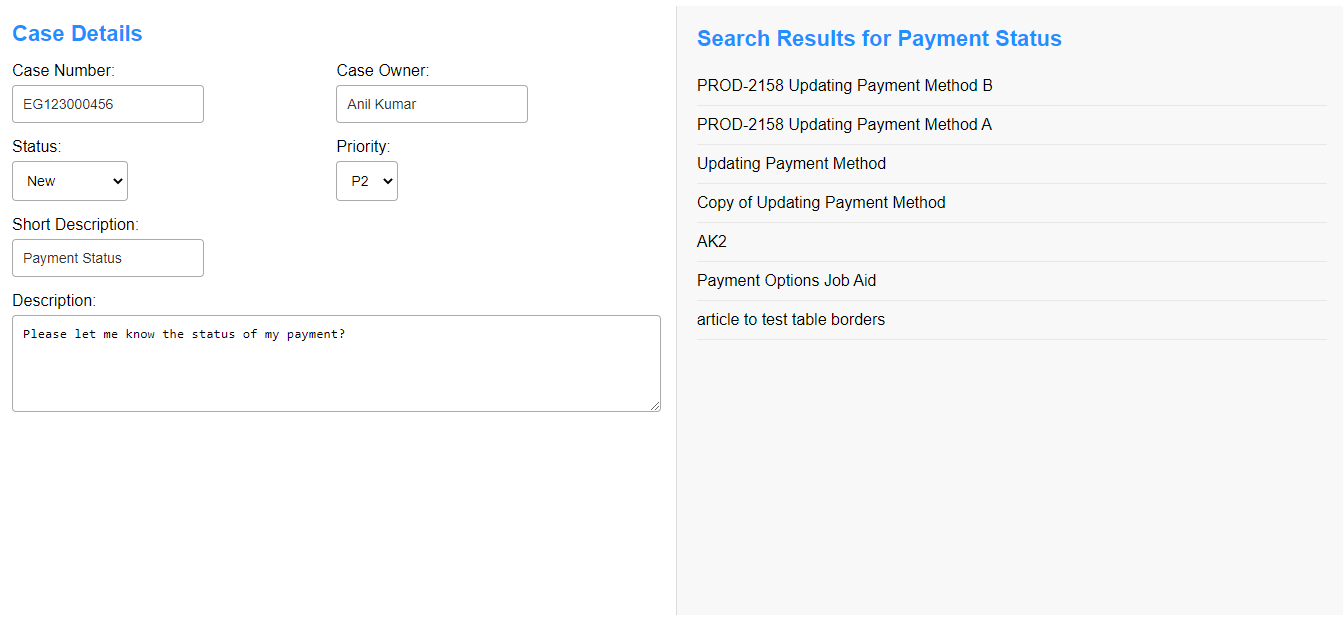Click the Case Owner label

382,70
